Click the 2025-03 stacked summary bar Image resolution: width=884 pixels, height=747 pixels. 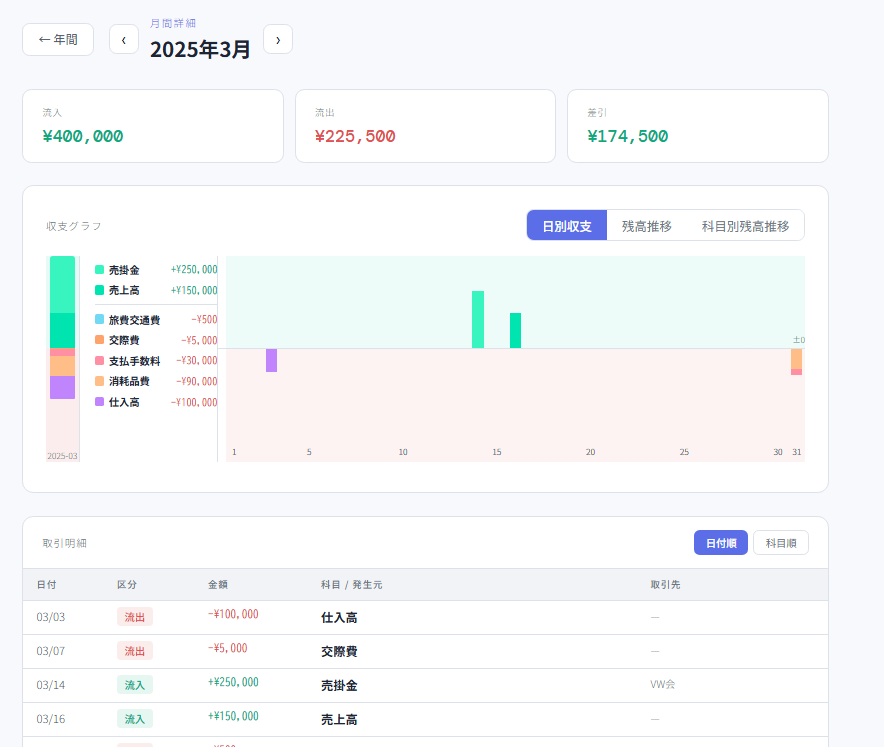(x=62, y=328)
